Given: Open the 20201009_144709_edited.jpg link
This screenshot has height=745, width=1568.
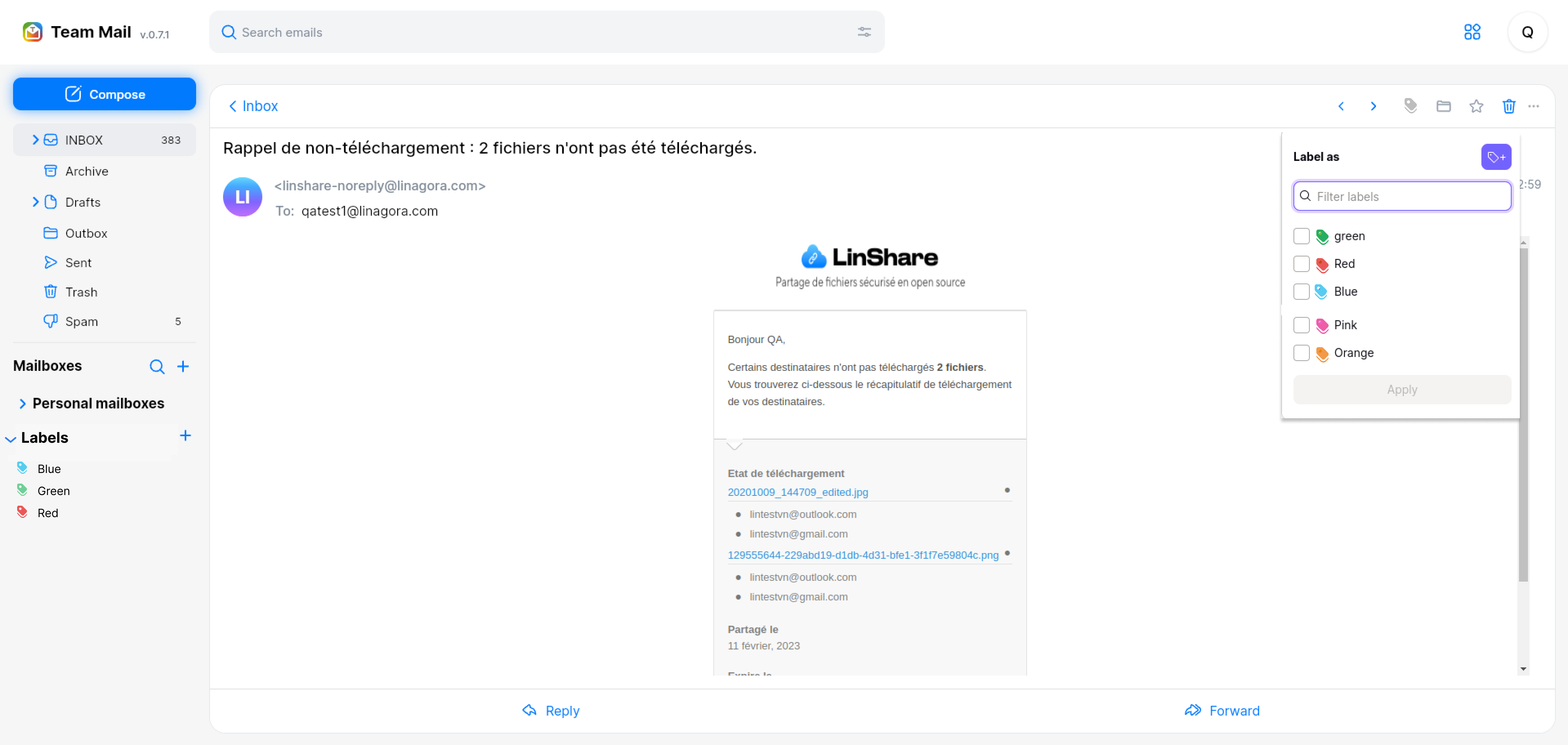Looking at the screenshot, I should (797, 492).
